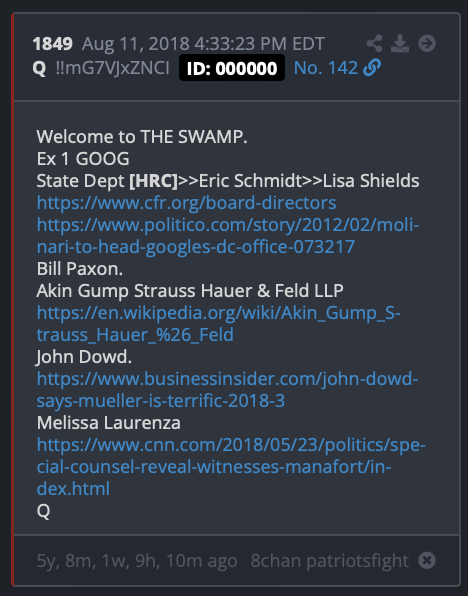This screenshot has height=596, width=468.
Task: Click the chain link icon beside No. 142
Action: click(372, 68)
